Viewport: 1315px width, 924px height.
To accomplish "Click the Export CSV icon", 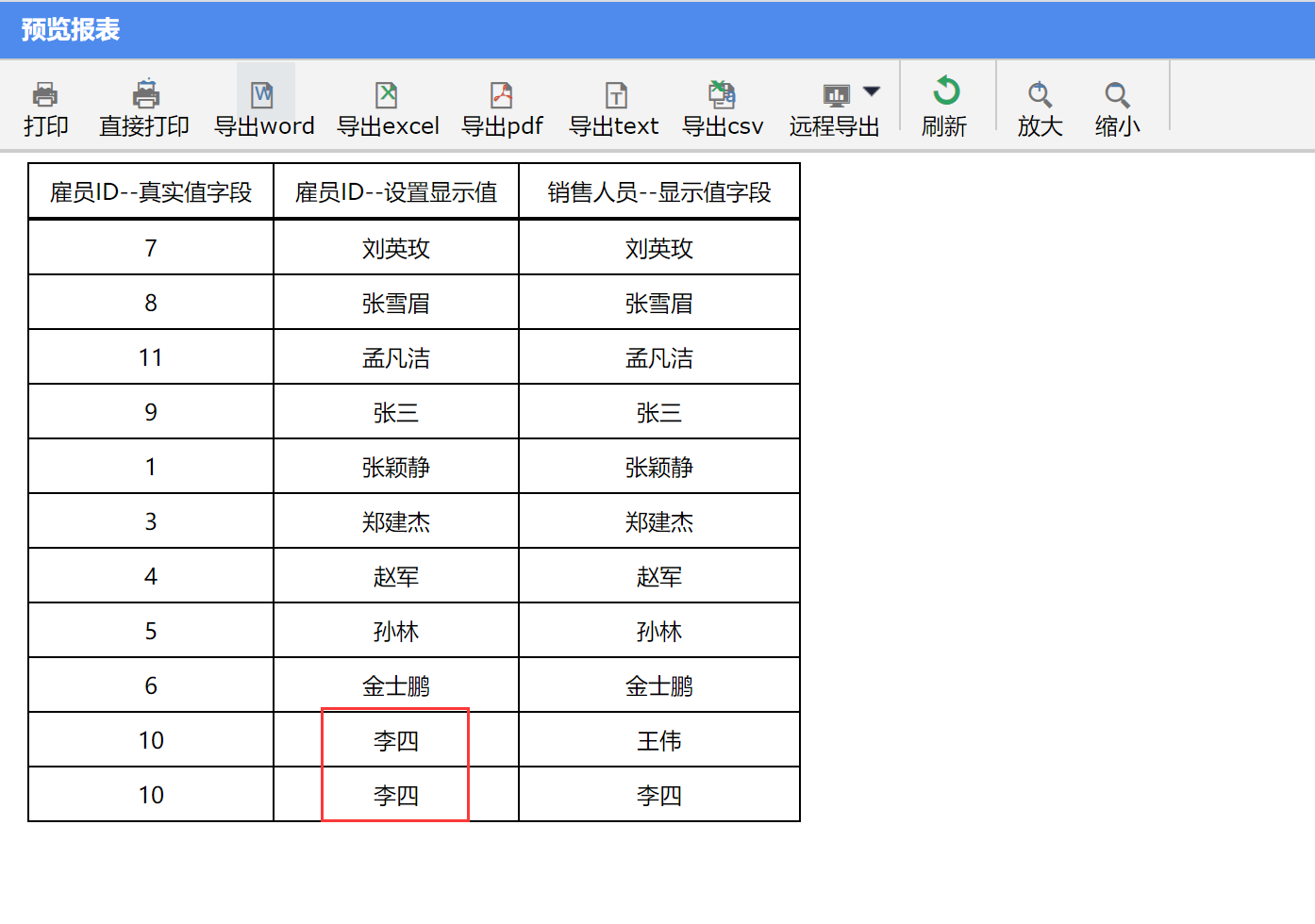I will [x=723, y=95].
